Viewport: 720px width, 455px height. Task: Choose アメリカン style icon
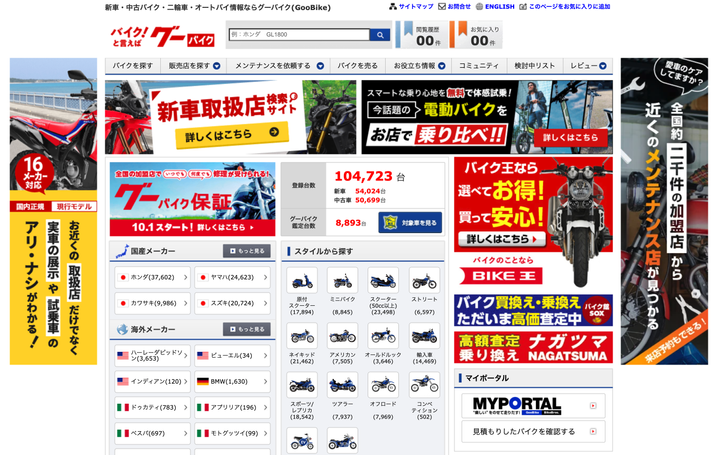[343, 336]
